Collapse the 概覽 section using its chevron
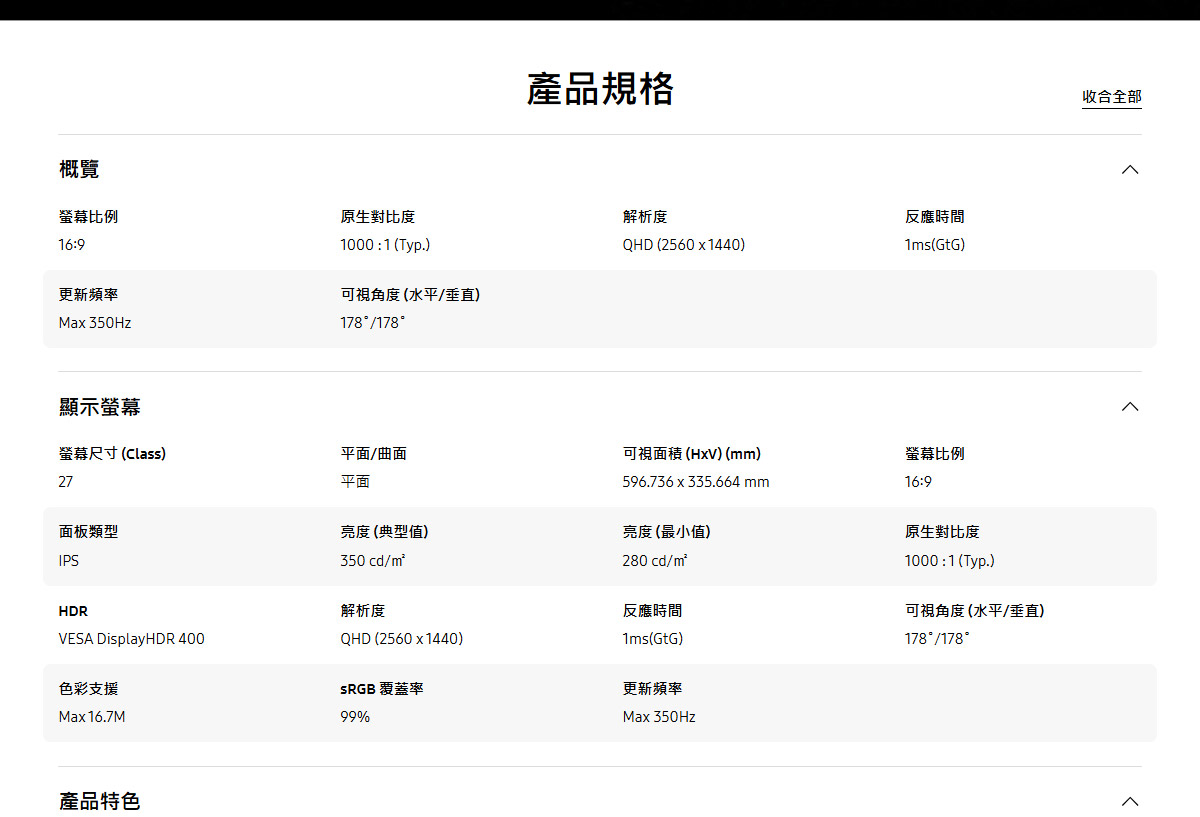The image size is (1200, 817). [1130, 169]
